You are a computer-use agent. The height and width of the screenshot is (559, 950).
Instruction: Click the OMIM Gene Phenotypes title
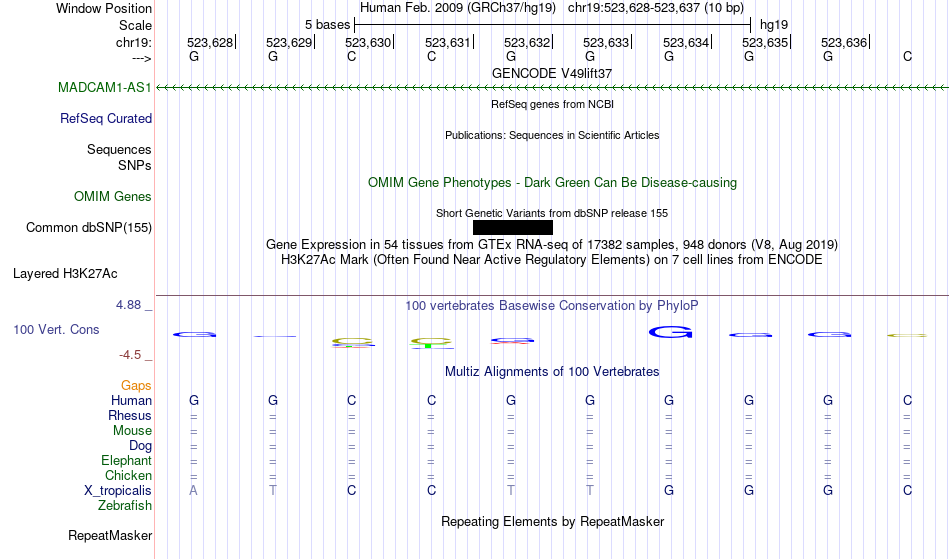(553, 182)
